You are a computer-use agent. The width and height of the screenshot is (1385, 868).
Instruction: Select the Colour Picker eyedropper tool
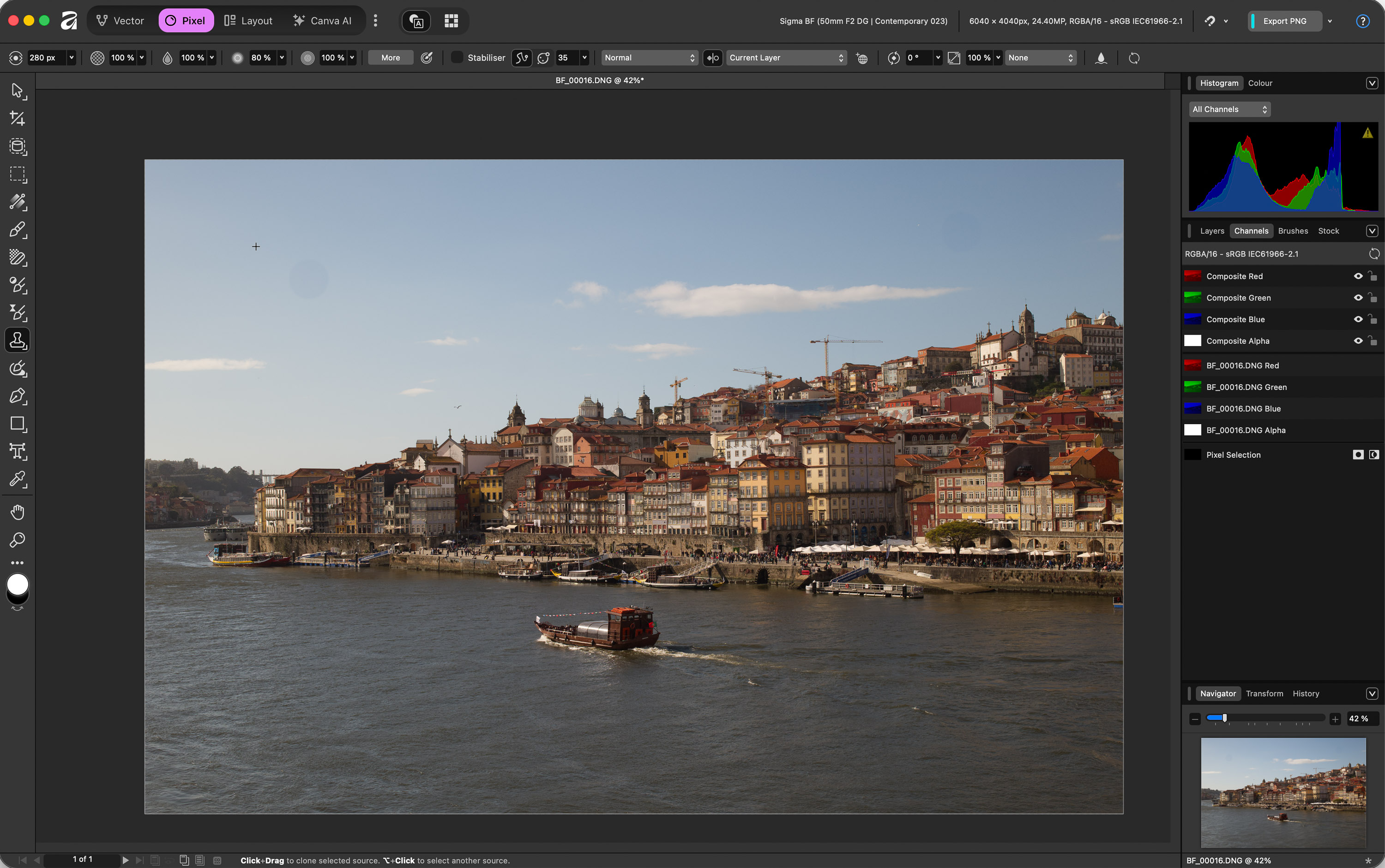click(17, 479)
